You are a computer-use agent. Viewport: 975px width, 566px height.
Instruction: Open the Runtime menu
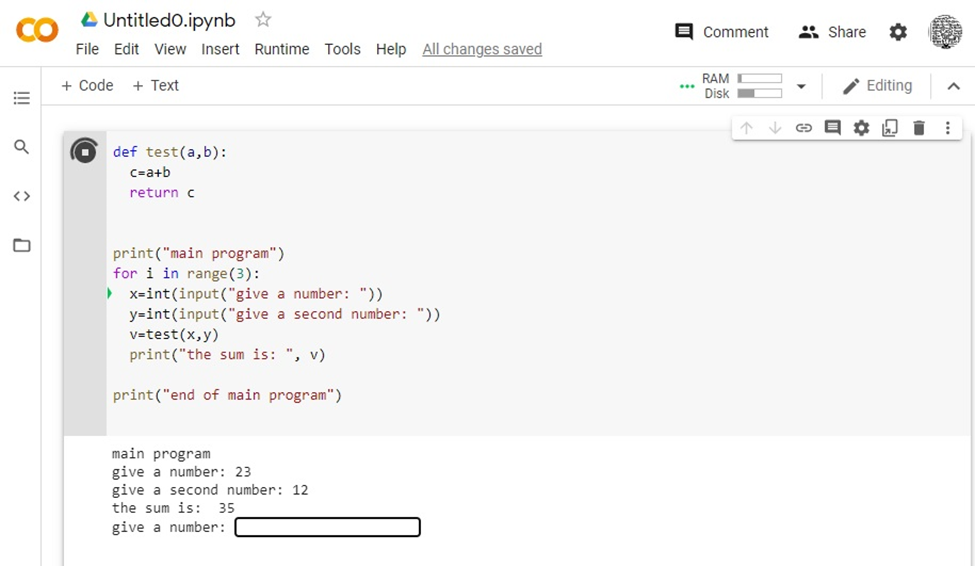(281, 49)
